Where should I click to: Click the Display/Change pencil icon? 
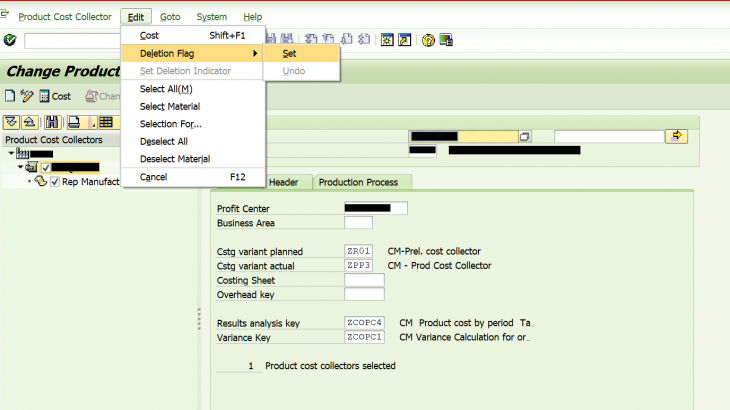[x=27, y=96]
